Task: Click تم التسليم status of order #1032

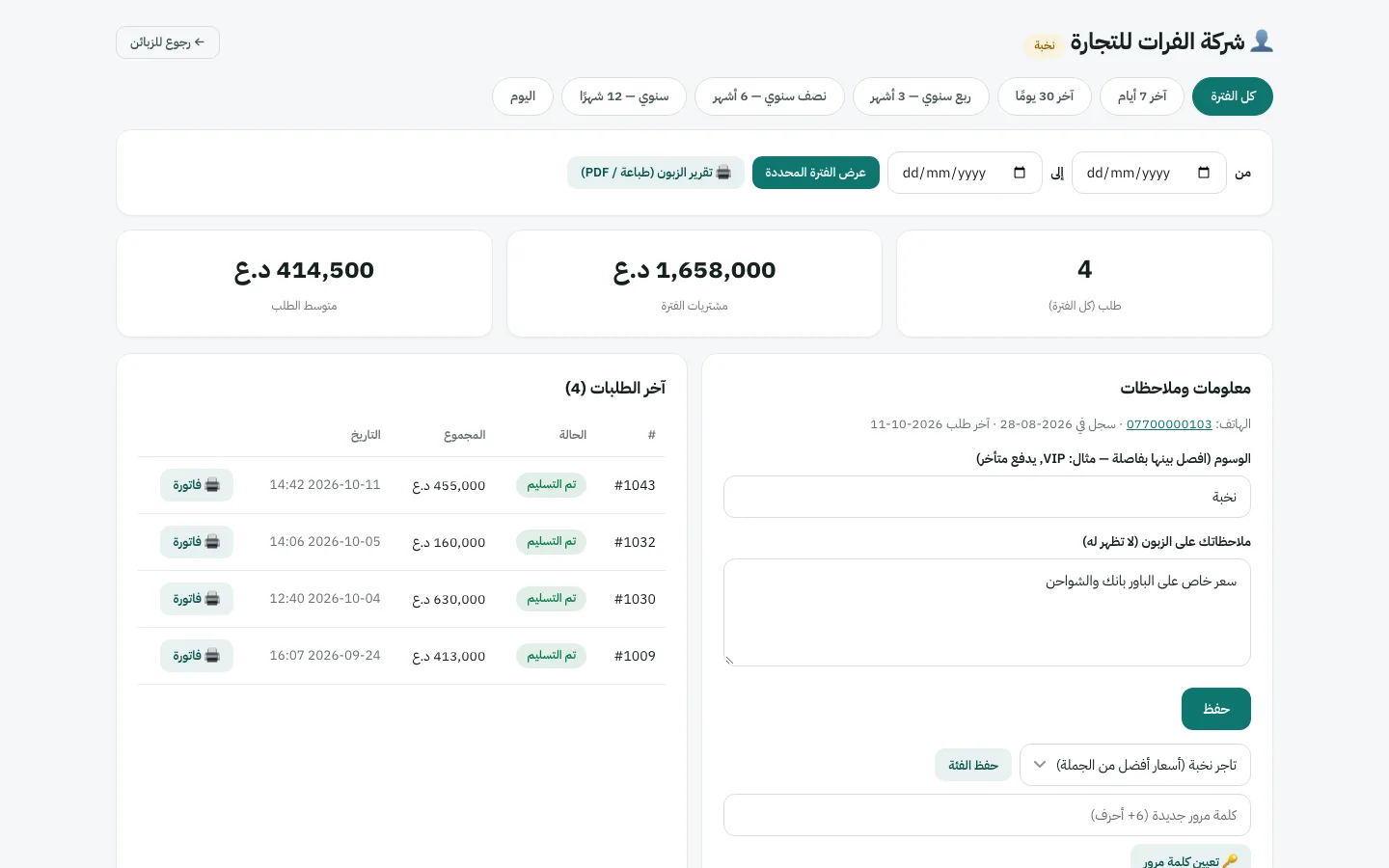Action: pos(551,542)
